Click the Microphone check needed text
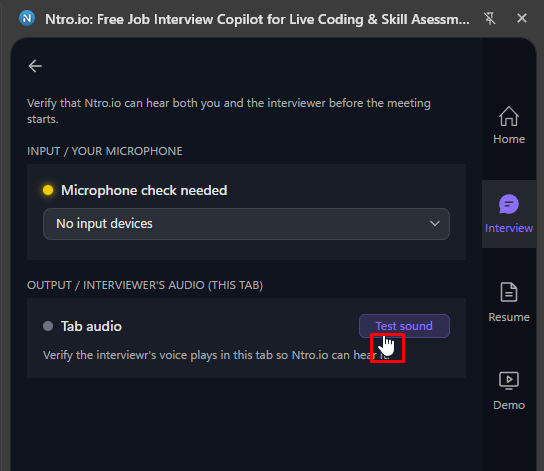This screenshot has width=544, height=471. pos(144,190)
